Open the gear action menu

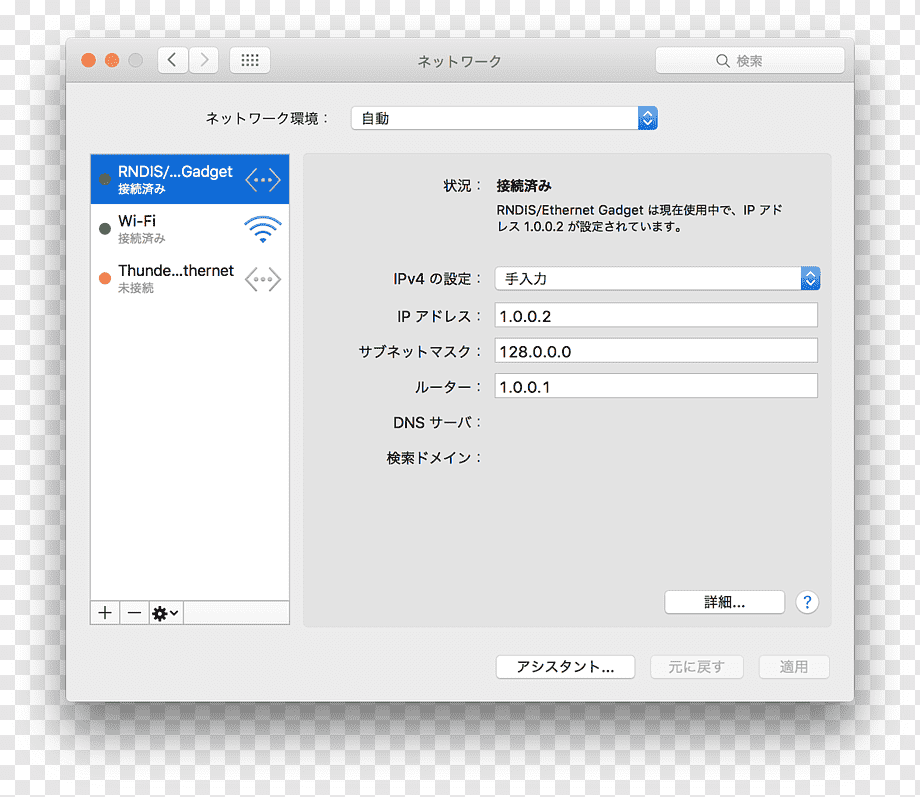(x=166, y=613)
